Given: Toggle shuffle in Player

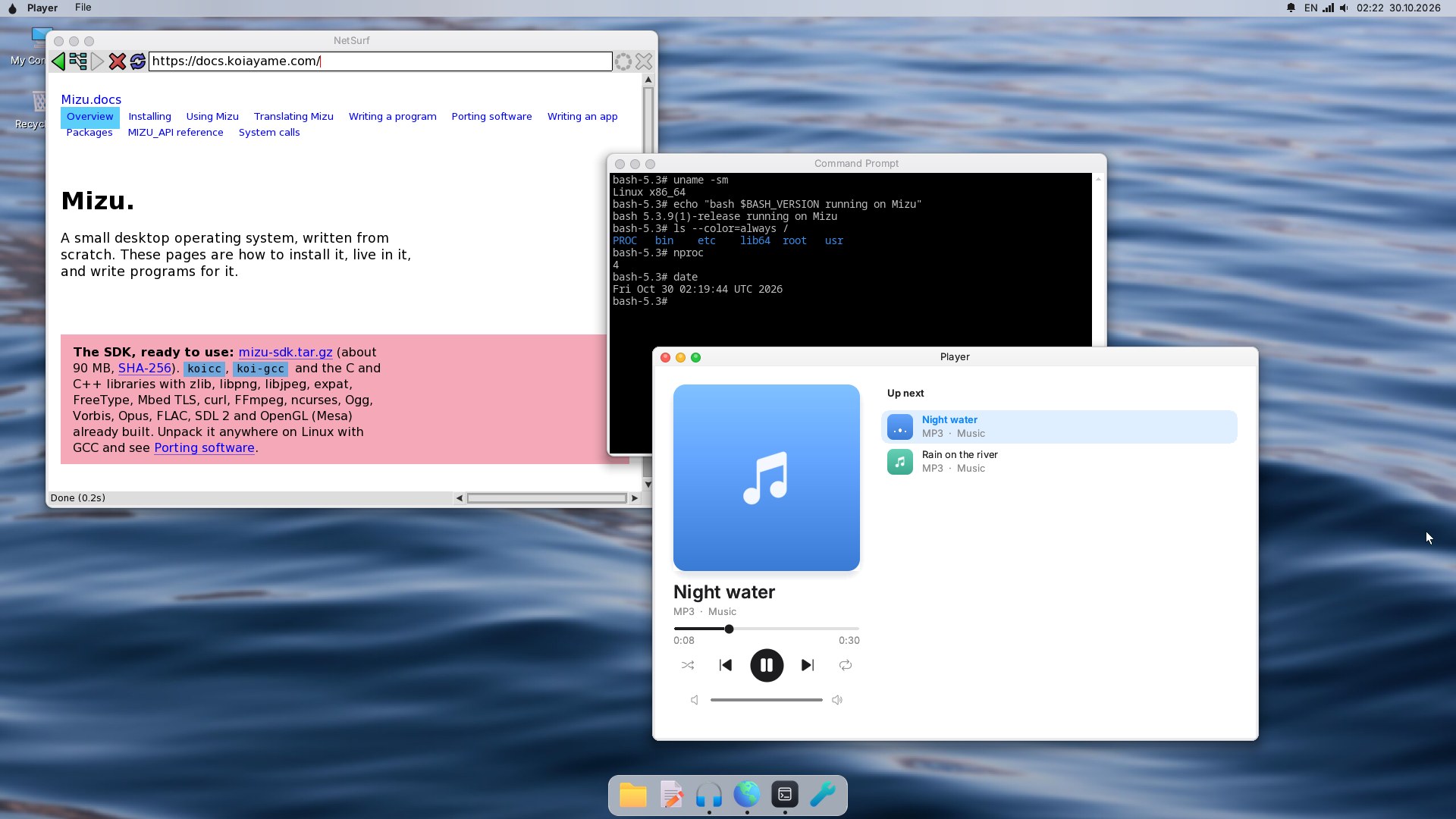Looking at the screenshot, I should pos(688,665).
